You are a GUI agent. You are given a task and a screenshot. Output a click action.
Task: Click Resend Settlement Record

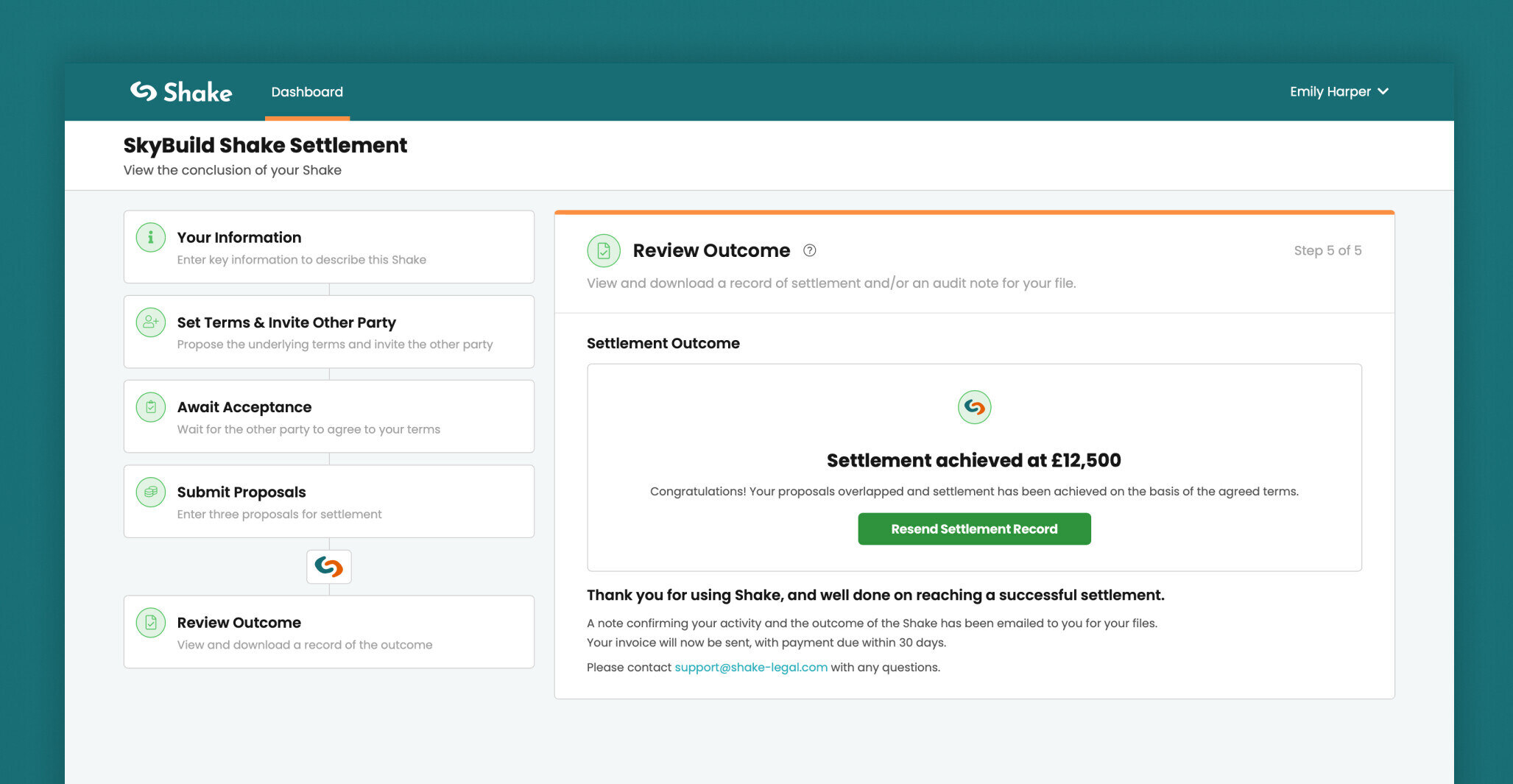(974, 529)
